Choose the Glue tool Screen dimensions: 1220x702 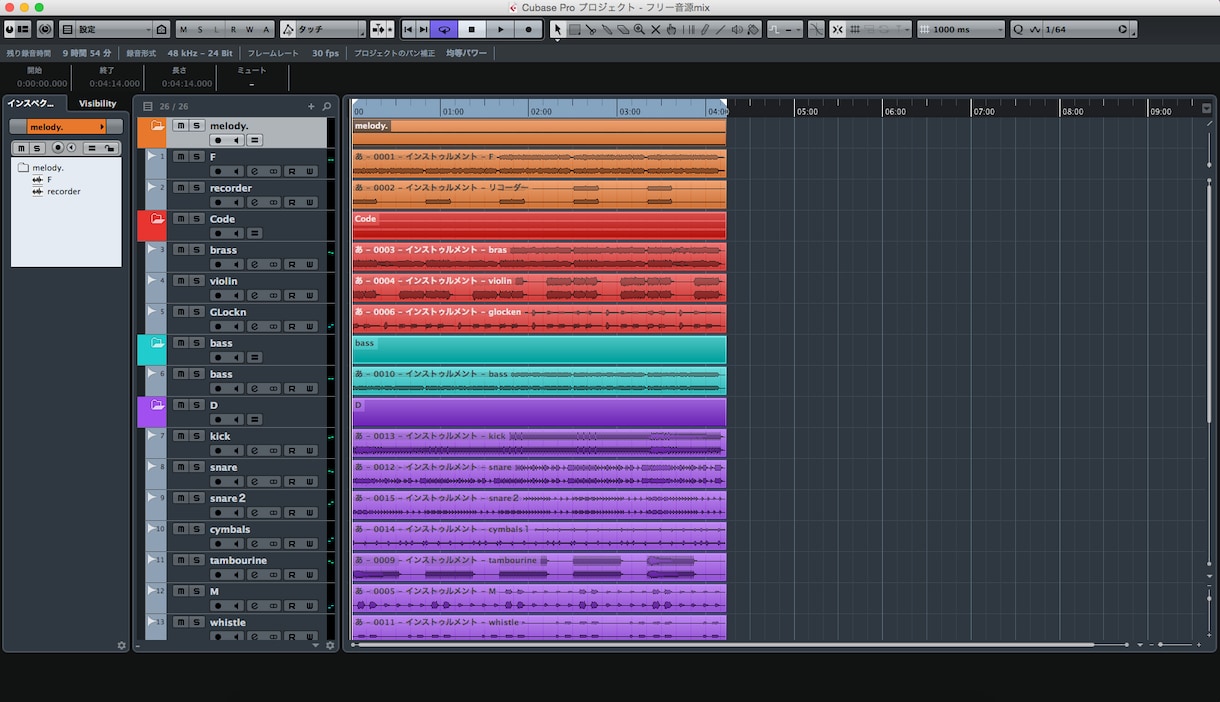(607, 30)
